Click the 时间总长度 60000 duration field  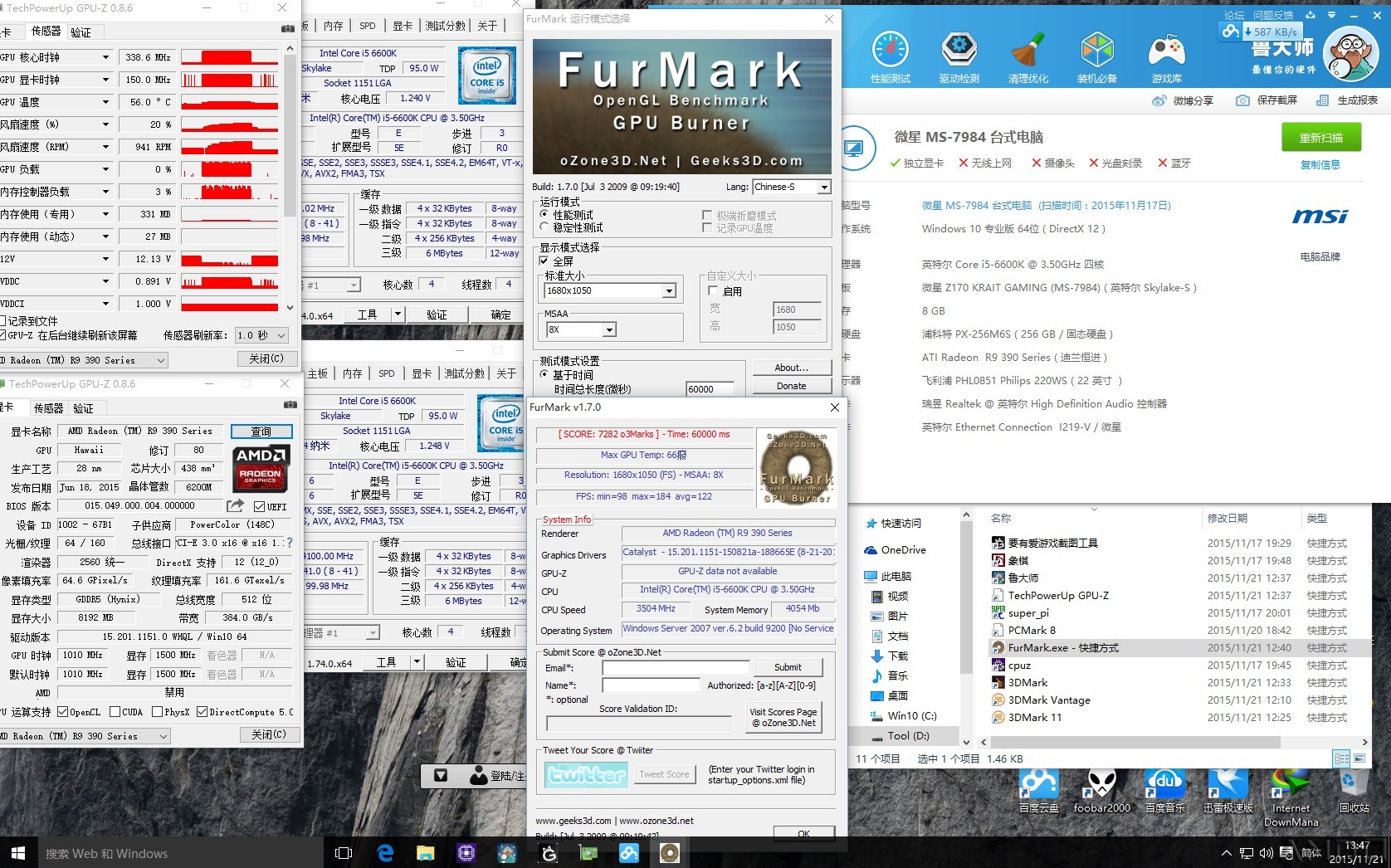(710, 388)
